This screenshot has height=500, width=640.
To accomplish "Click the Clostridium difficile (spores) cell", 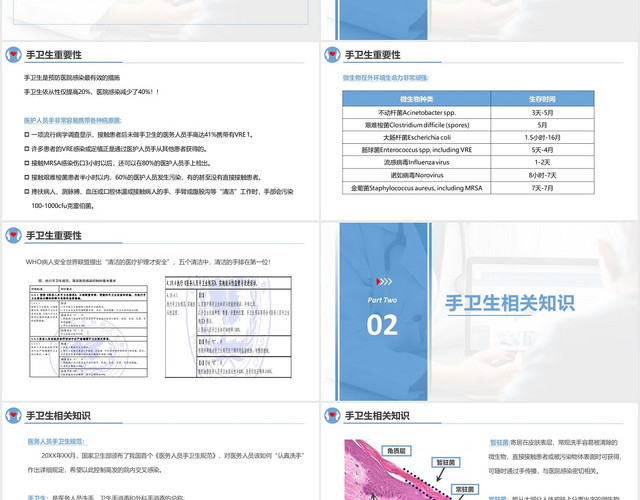I will 416,125.
